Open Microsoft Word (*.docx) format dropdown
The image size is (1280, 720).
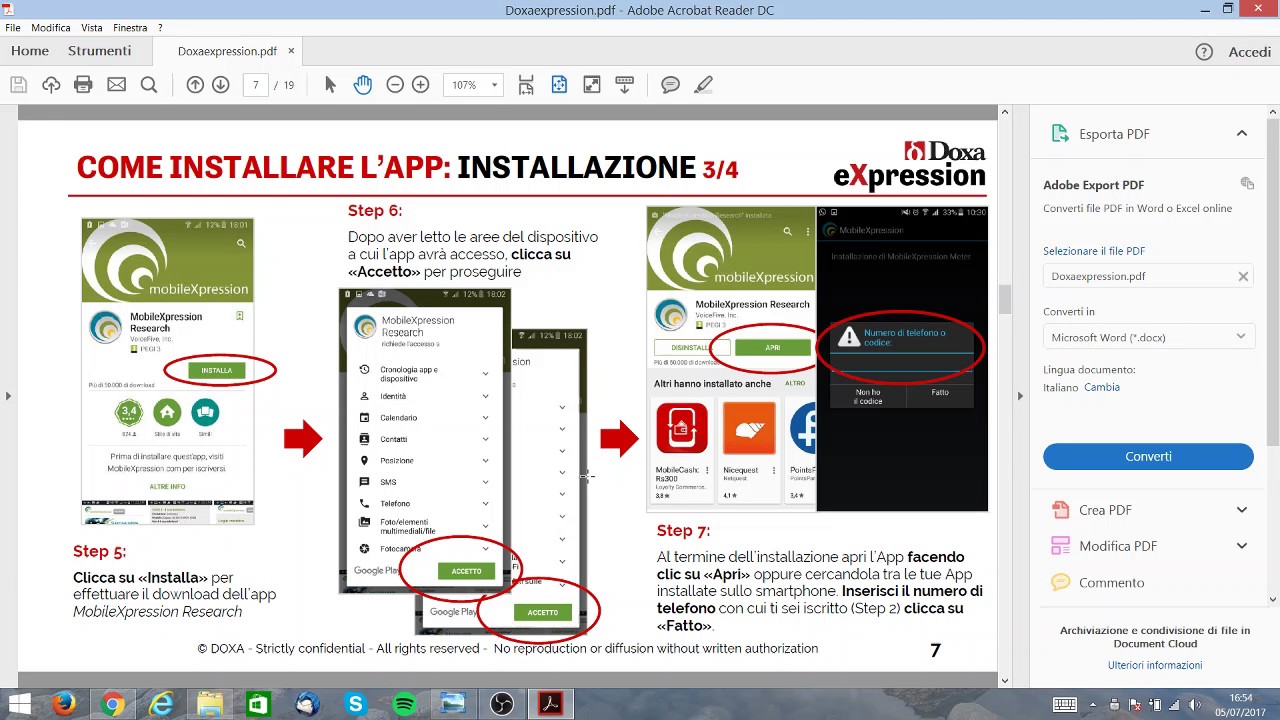pyautogui.click(x=1148, y=337)
